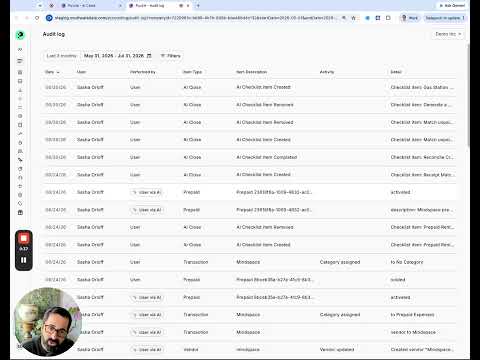Click 'Checklist item: Reconcile Cr' detail cell
This screenshot has height=360, width=480.
click(422, 157)
